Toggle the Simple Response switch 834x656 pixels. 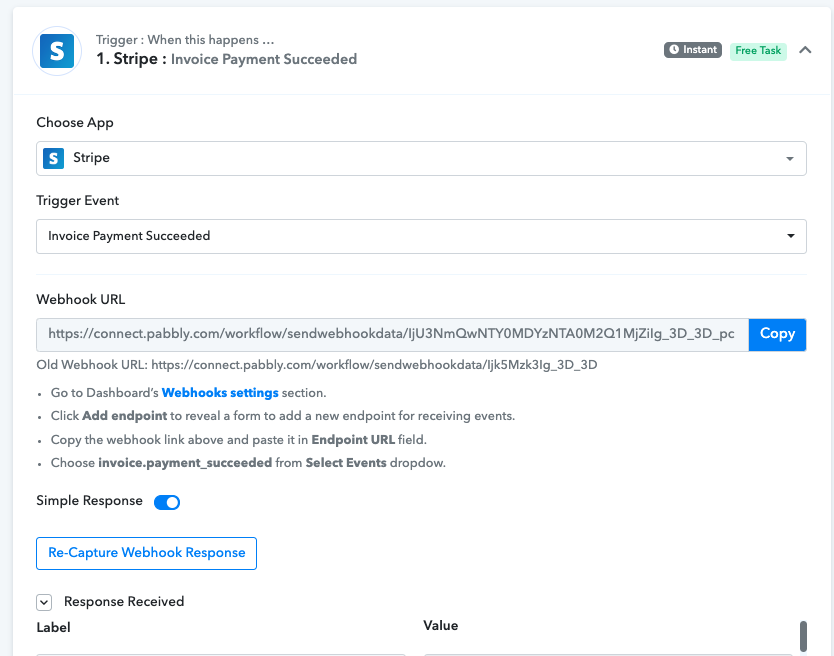[166, 502]
